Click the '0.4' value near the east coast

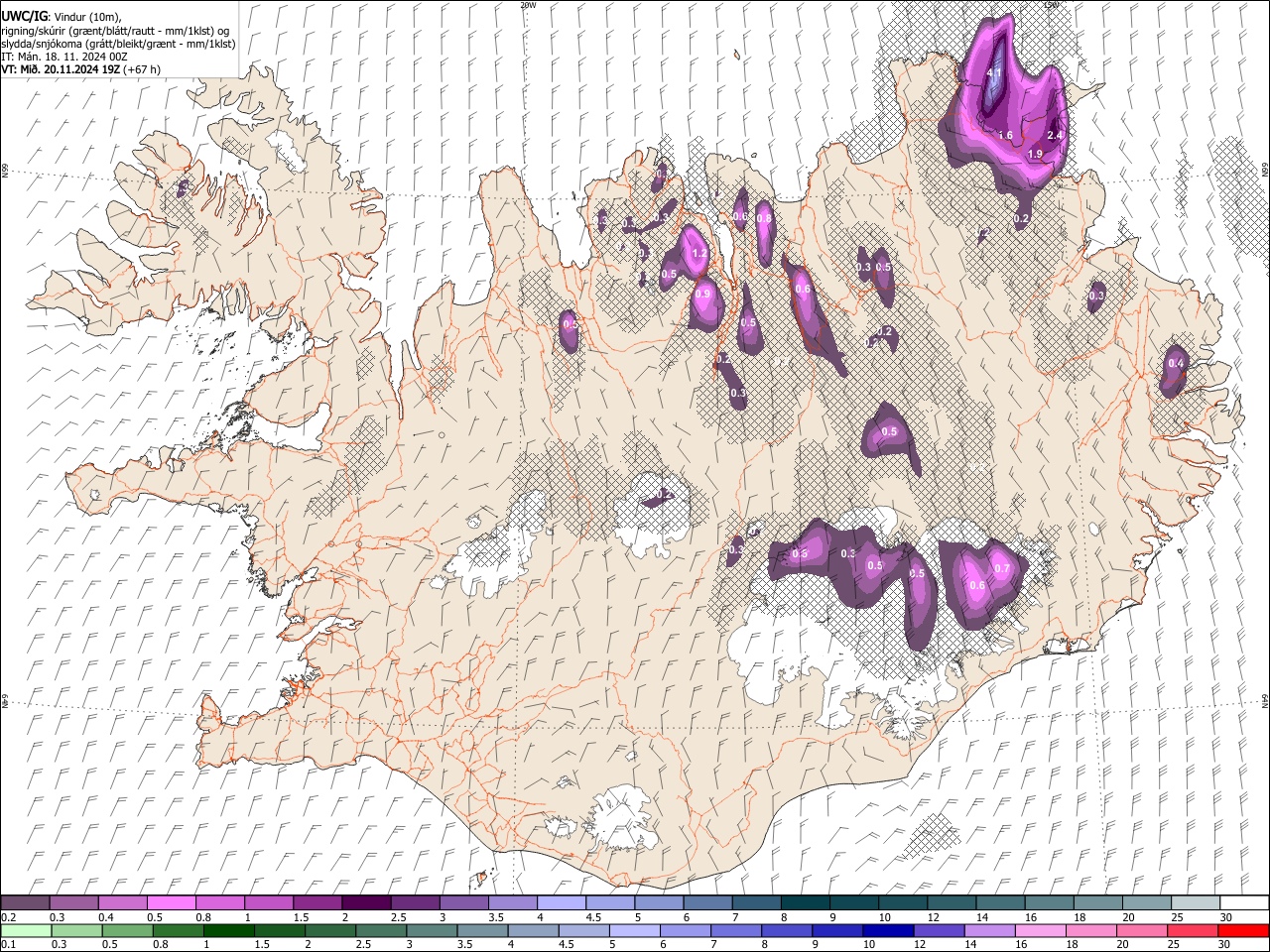[x=1176, y=364]
